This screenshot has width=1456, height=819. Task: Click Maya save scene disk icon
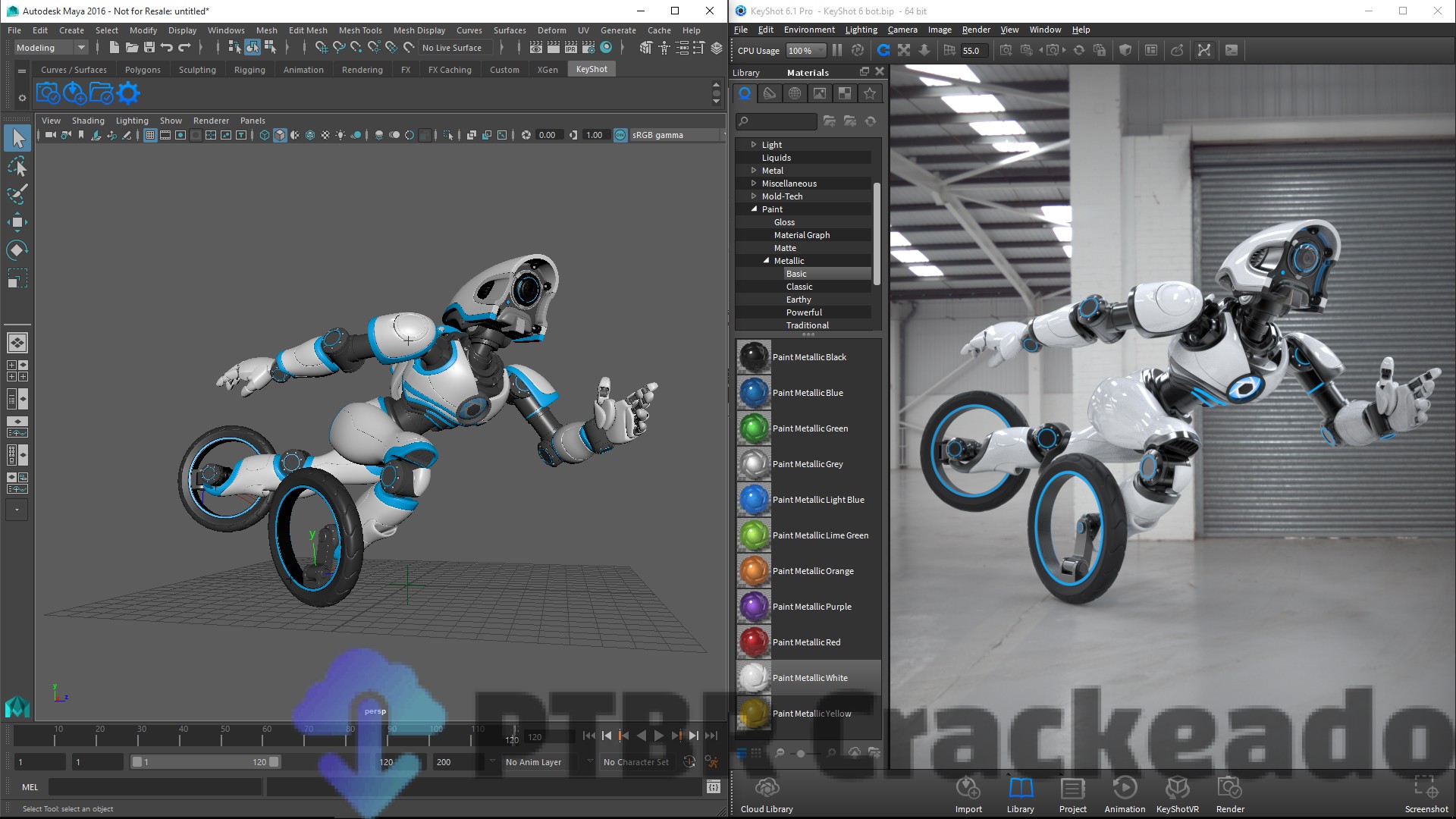[149, 48]
